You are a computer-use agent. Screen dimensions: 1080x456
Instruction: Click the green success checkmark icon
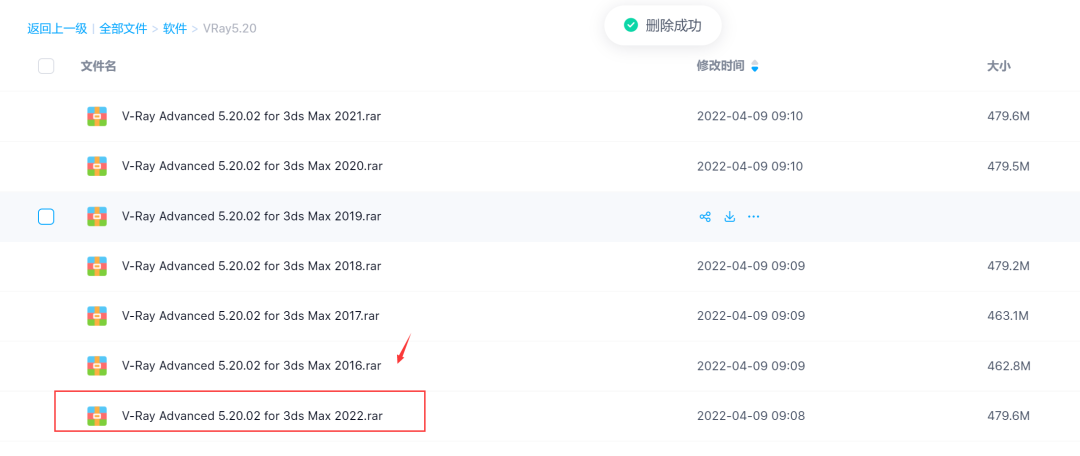pos(631,25)
